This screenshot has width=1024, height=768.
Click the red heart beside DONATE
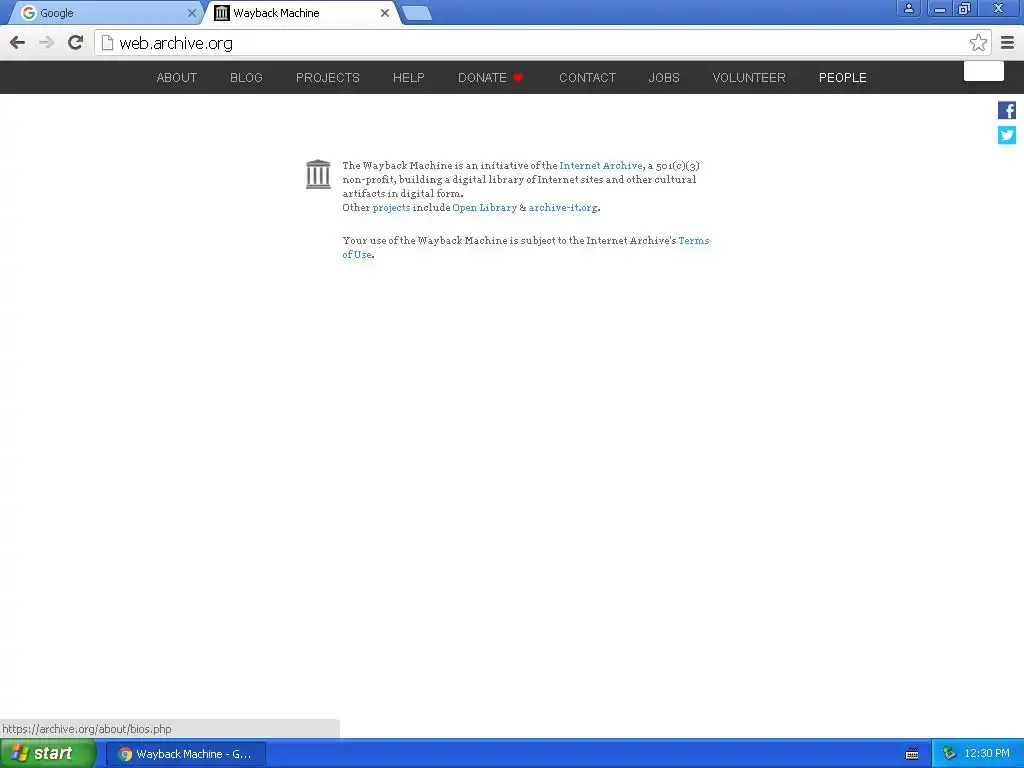(518, 78)
